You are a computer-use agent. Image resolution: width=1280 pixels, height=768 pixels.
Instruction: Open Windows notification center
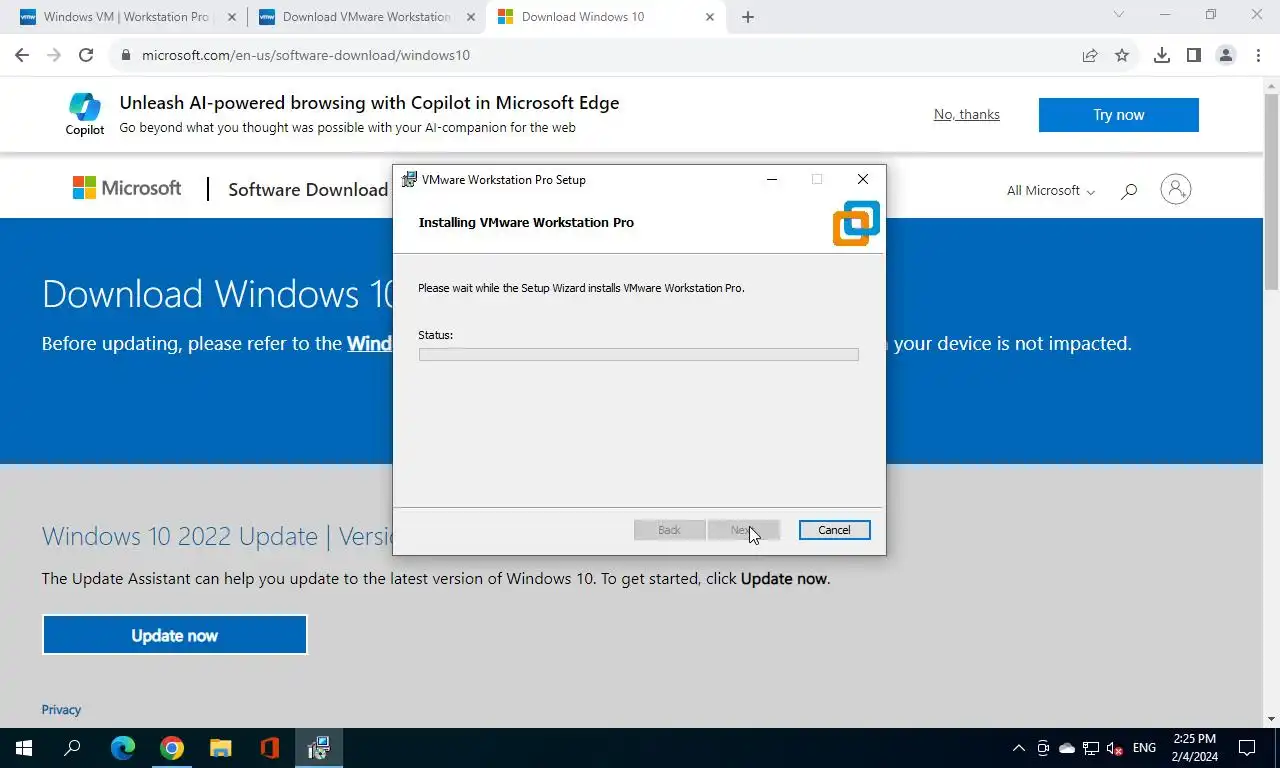point(1247,748)
